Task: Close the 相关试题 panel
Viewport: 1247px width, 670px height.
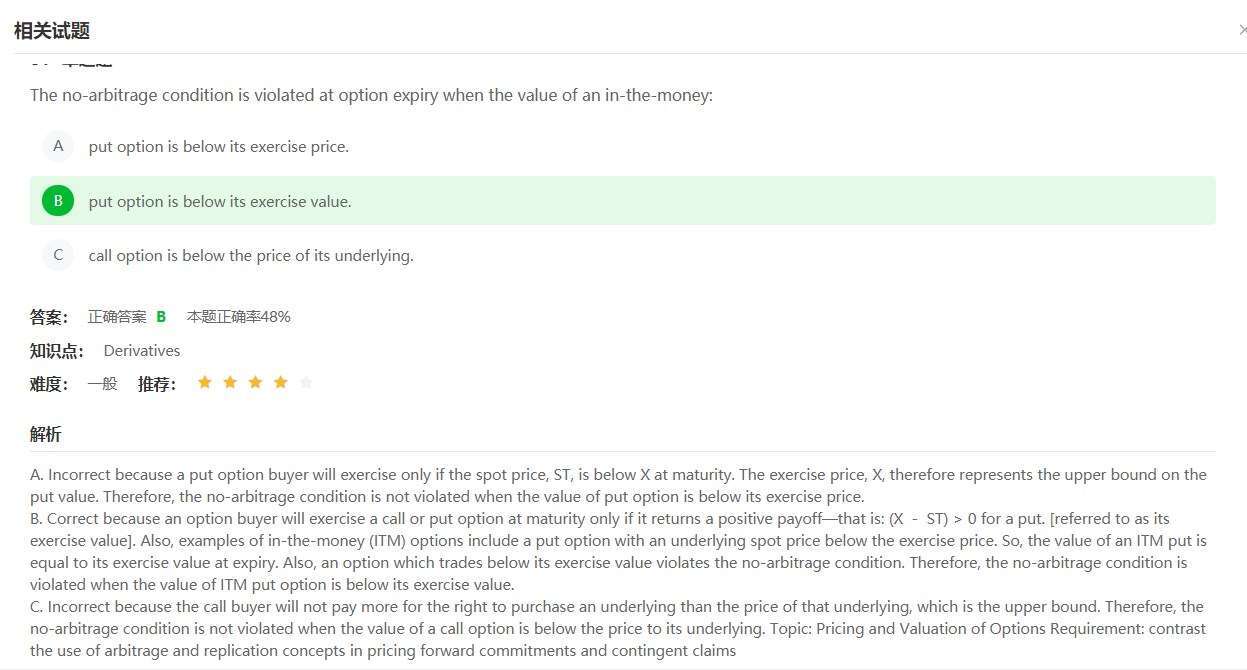Action: pyautogui.click(x=1242, y=30)
